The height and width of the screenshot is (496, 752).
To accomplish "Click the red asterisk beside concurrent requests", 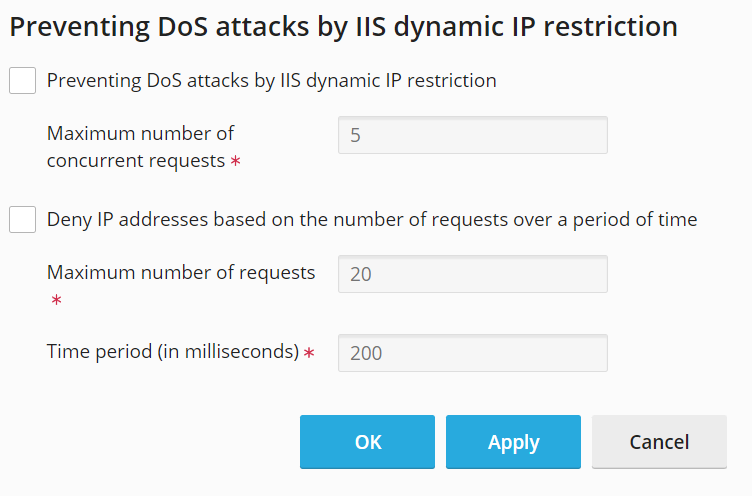I will (236, 161).
